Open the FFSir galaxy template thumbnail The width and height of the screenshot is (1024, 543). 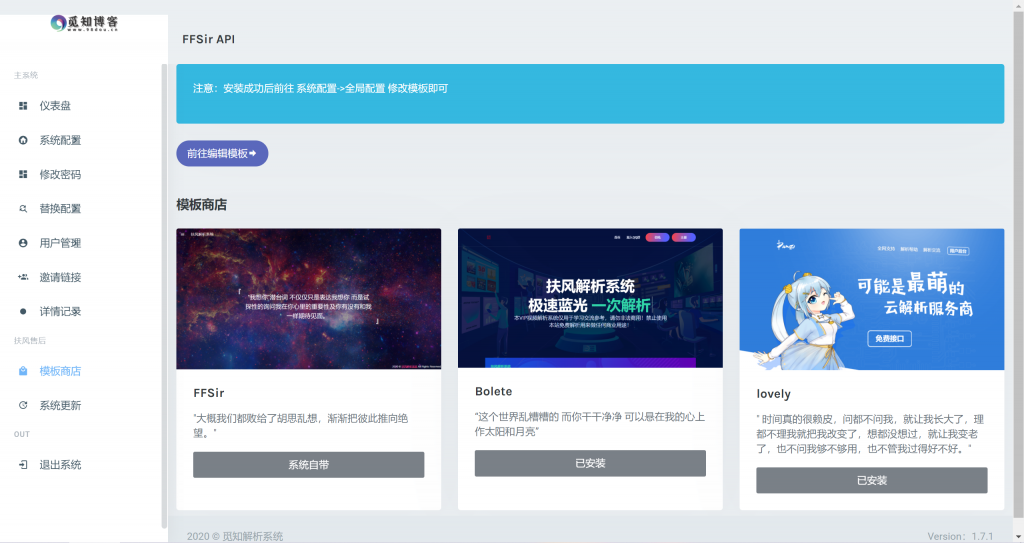tap(308, 299)
